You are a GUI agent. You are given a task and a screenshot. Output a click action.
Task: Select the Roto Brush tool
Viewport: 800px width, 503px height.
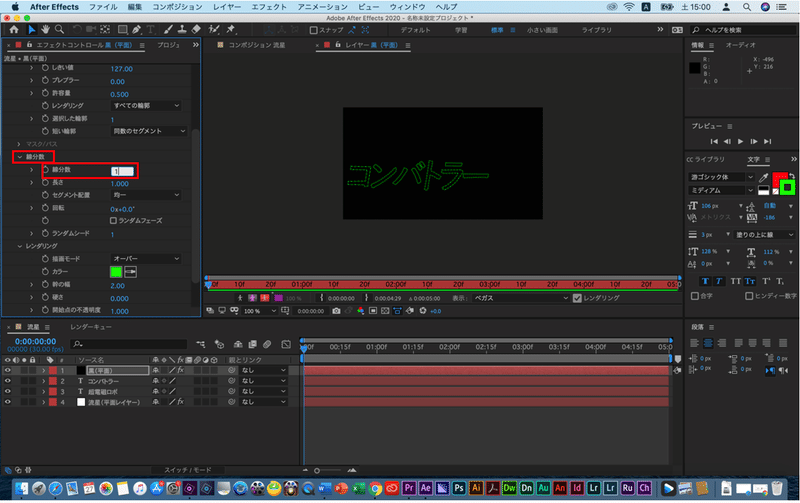point(214,30)
